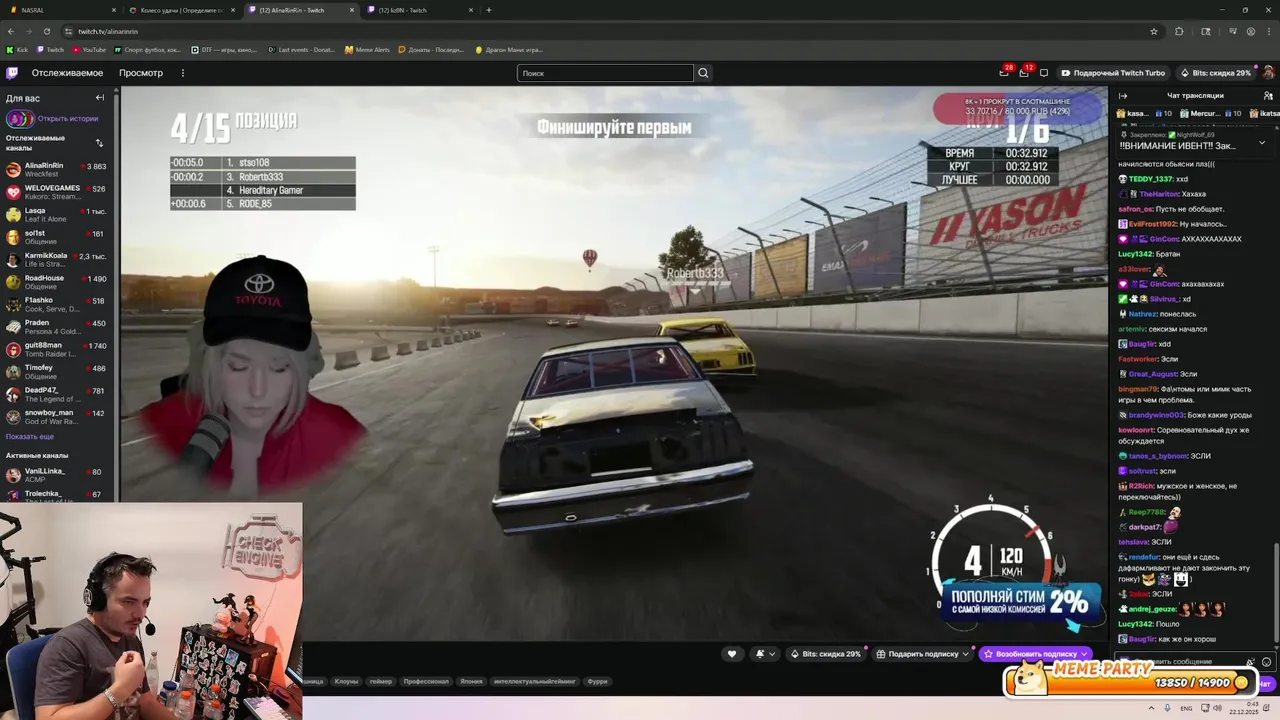1280x720 pixels.
Task: Click the Профессионал stream tag
Action: (x=426, y=681)
